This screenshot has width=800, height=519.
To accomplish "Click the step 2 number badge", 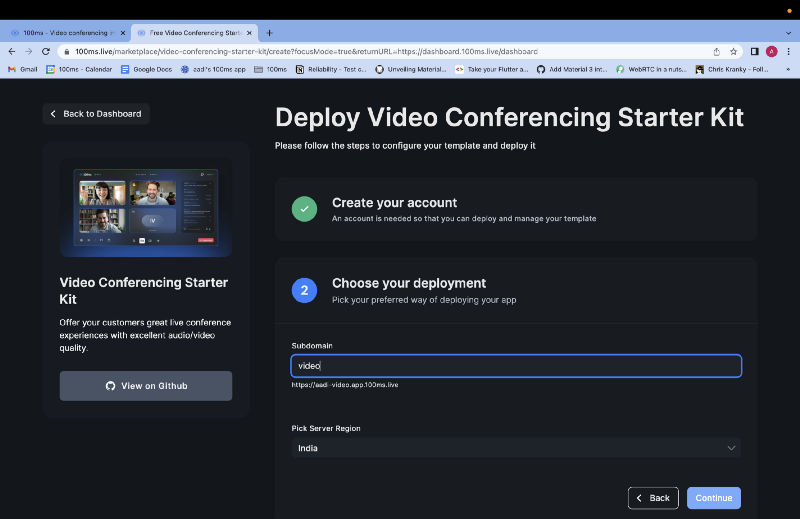I will (x=305, y=290).
